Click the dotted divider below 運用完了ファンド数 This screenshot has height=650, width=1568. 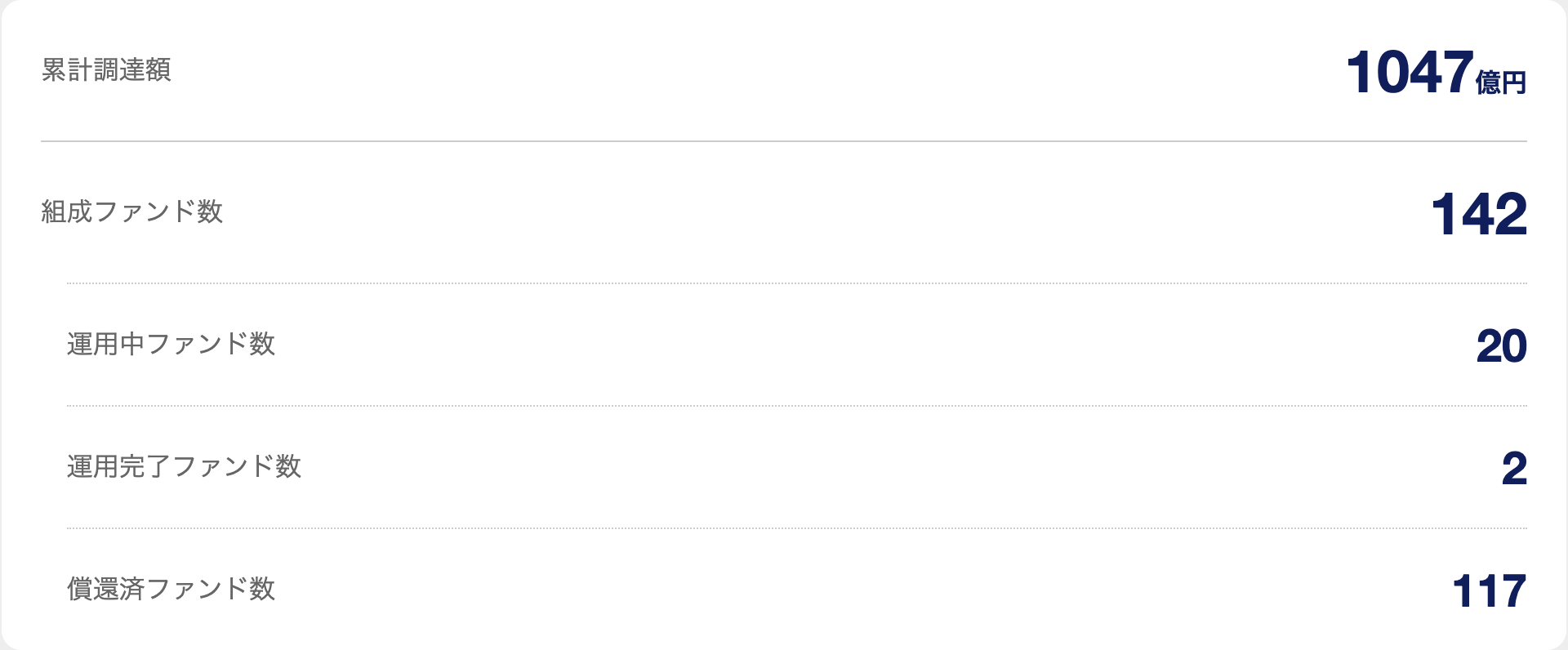click(x=796, y=528)
